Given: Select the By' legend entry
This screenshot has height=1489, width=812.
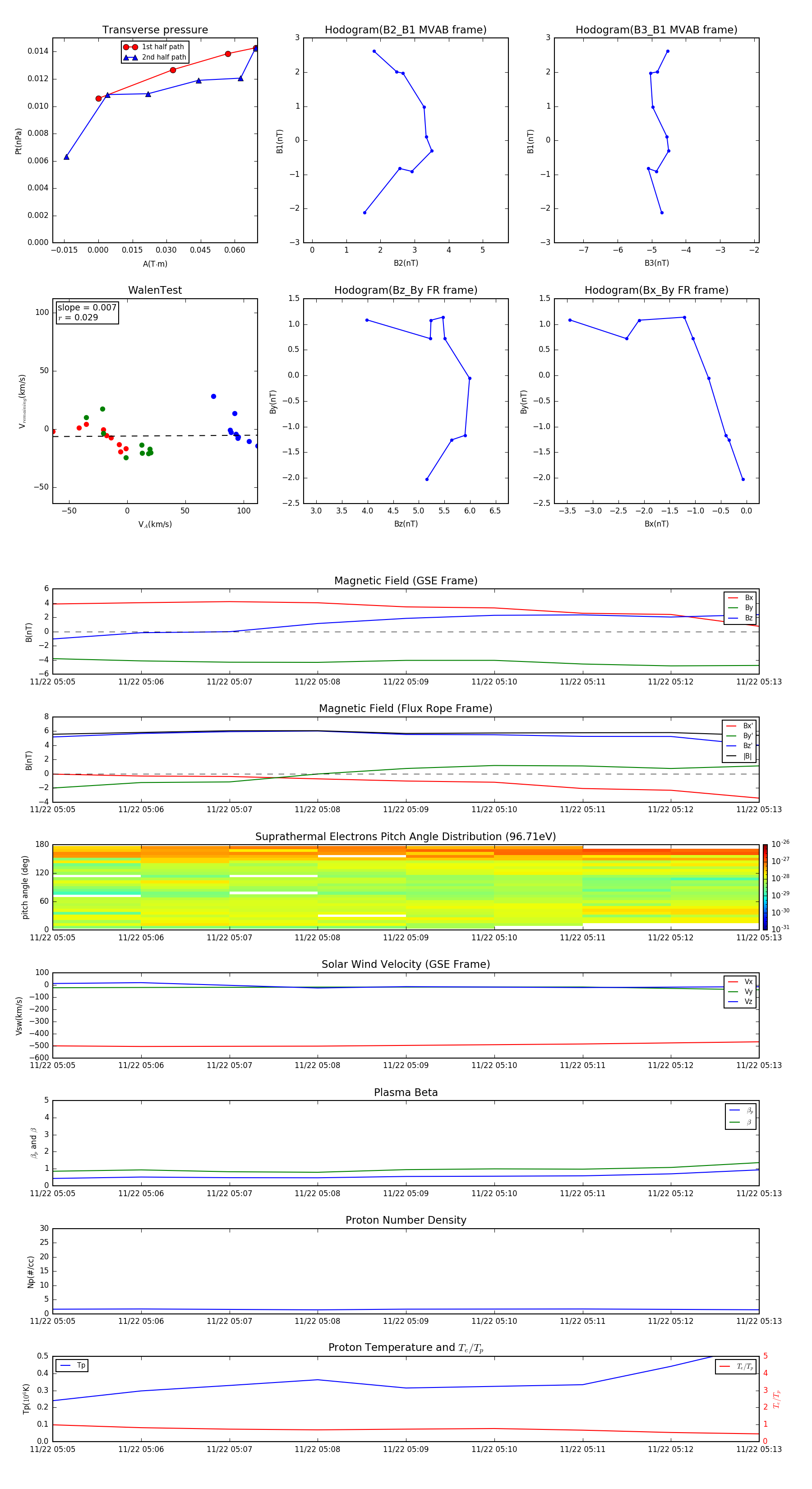Looking at the screenshot, I should [x=739, y=736].
